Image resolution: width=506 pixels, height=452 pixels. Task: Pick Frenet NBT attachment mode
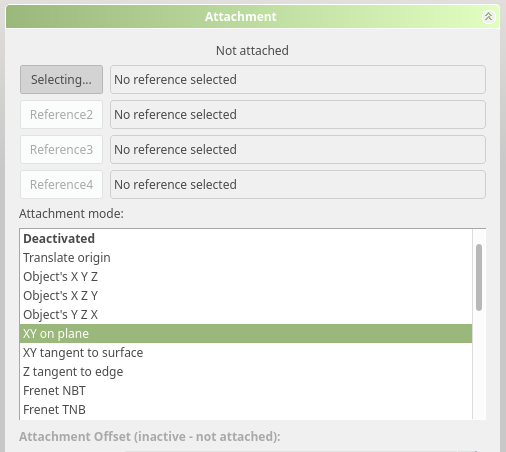coord(246,391)
